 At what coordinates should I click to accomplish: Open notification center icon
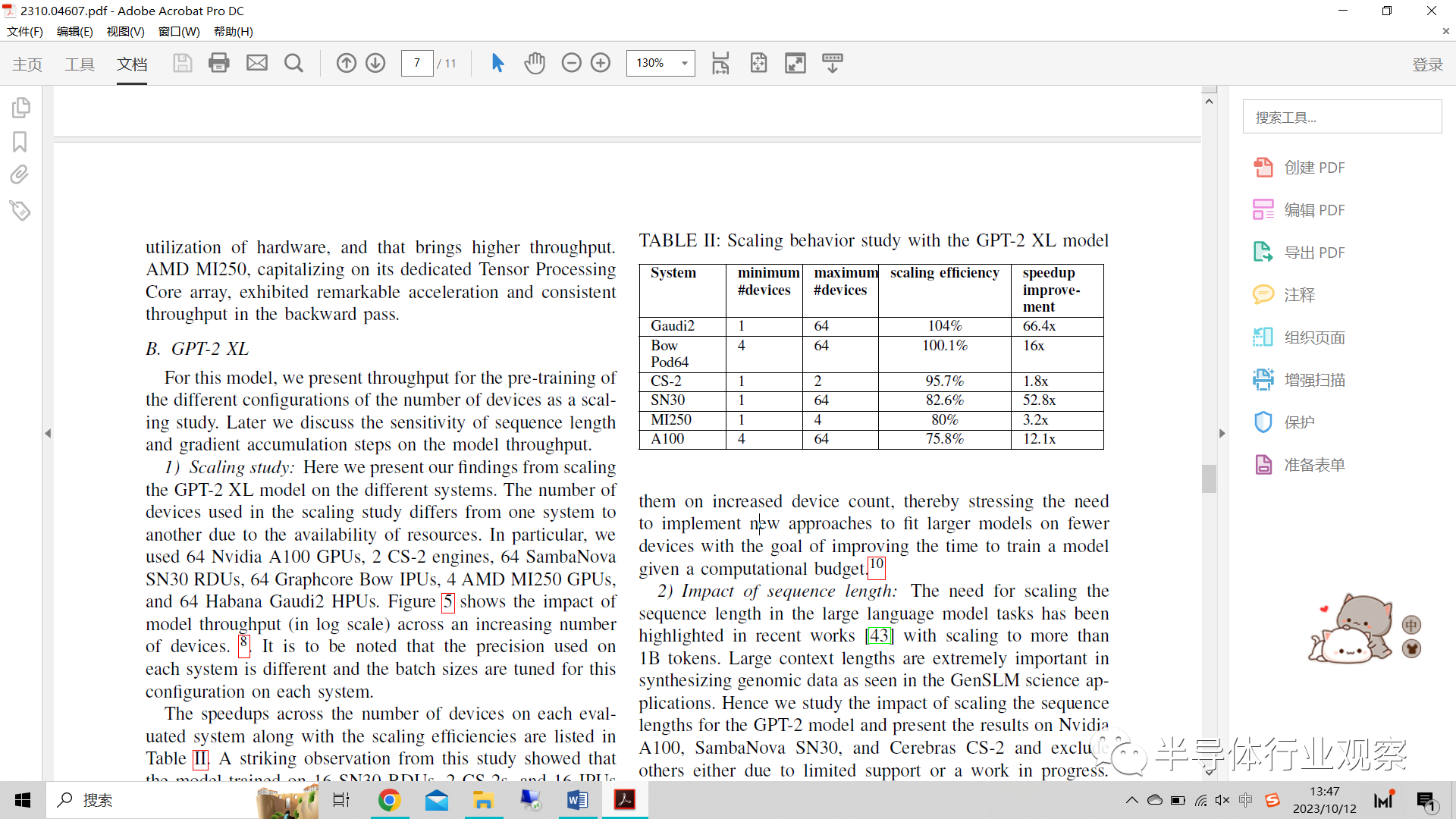click(x=1426, y=801)
